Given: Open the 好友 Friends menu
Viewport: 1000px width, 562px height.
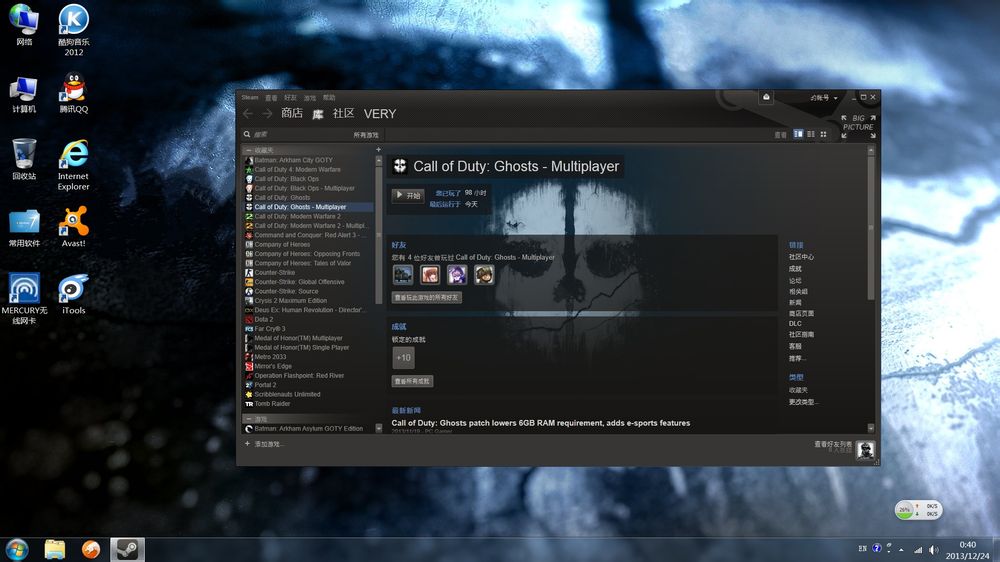Looking at the screenshot, I should [290, 98].
